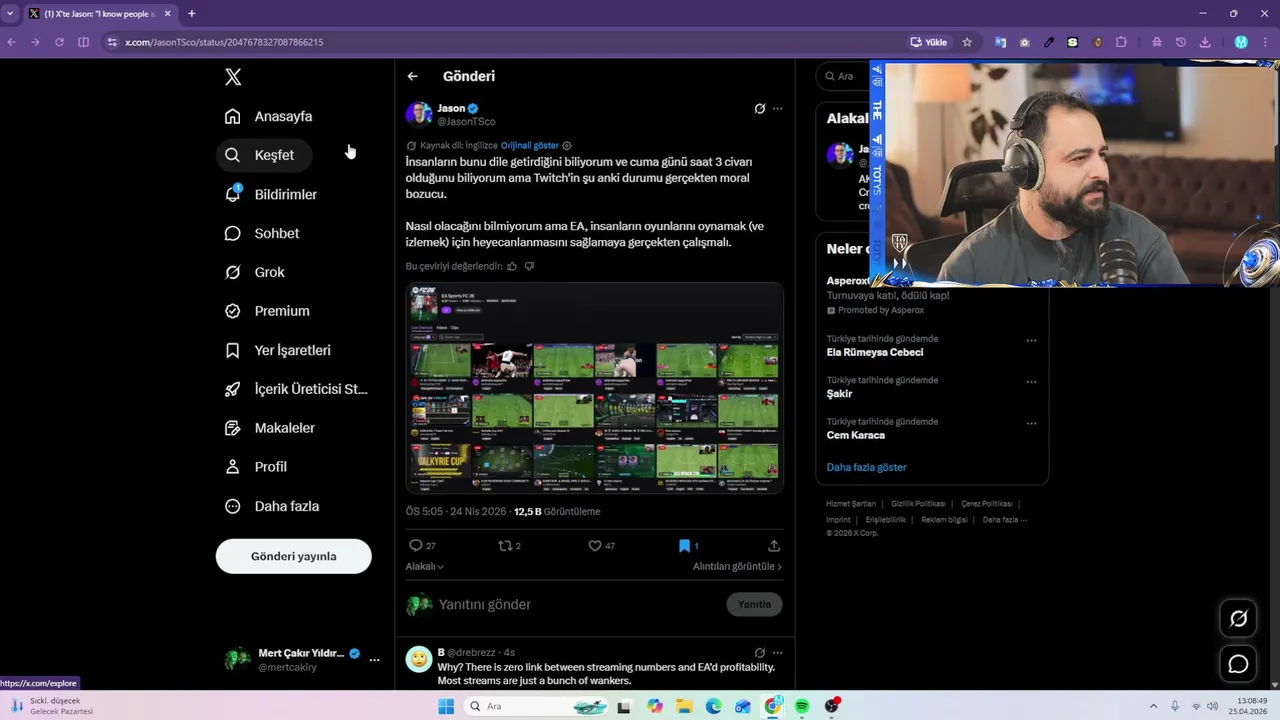Viewport: 1280px width, 720px height.
Task: Bookmark this page with the star icon
Action: tap(967, 42)
